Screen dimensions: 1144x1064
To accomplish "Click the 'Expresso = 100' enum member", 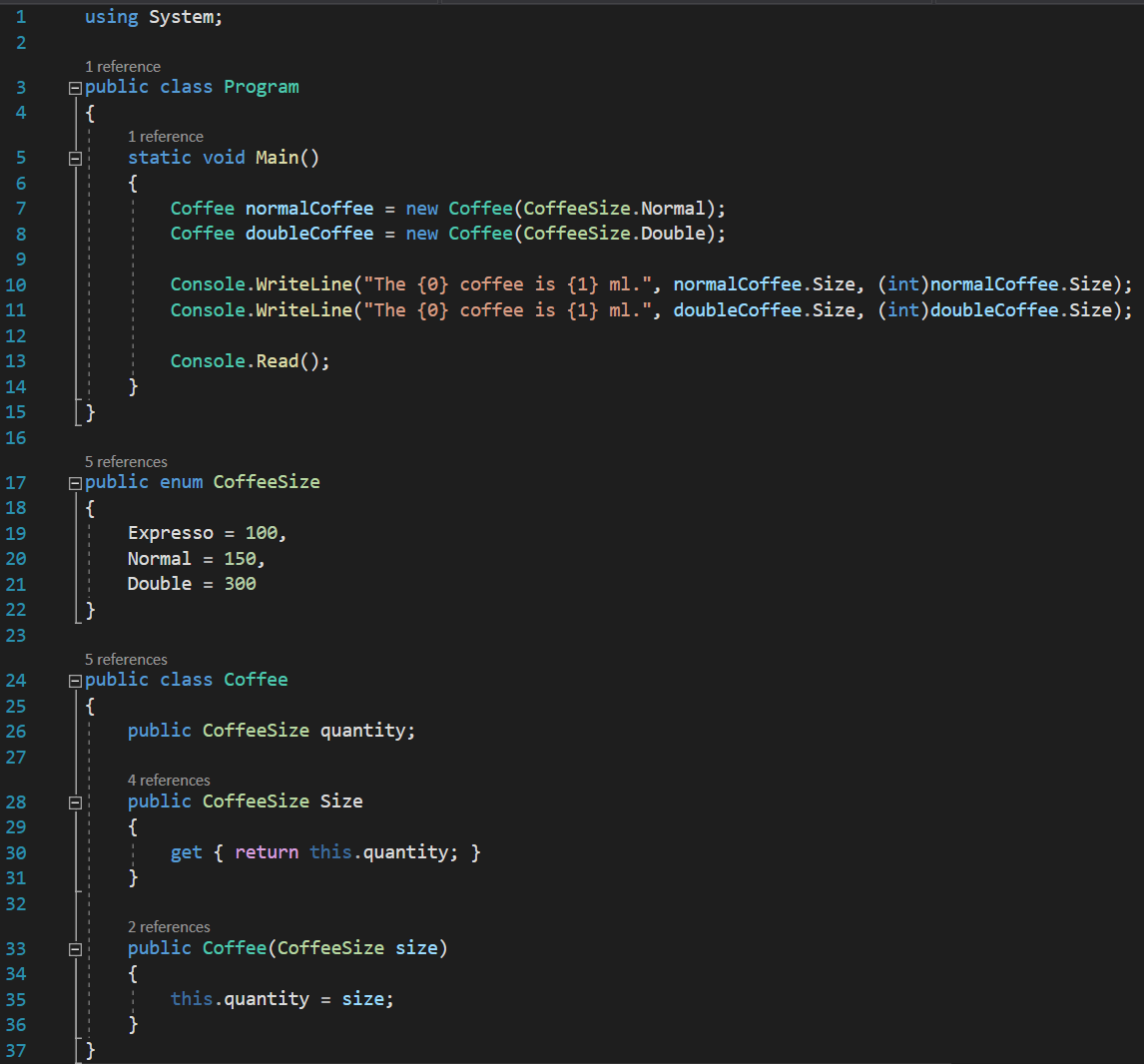I will point(203,533).
